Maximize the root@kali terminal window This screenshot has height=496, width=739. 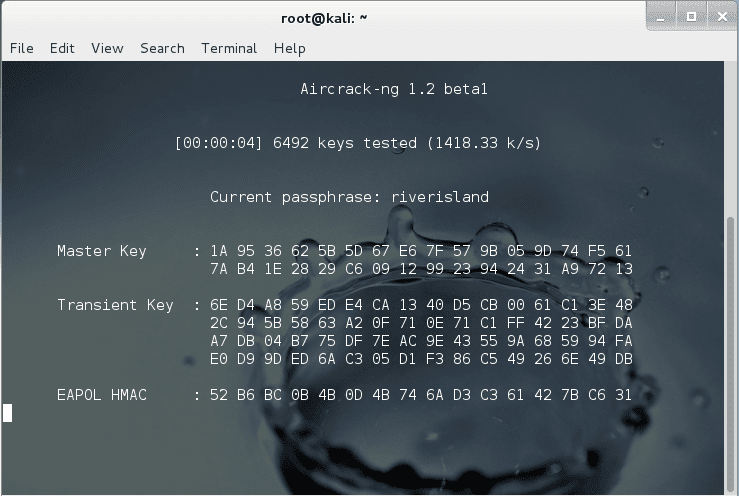tap(691, 17)
